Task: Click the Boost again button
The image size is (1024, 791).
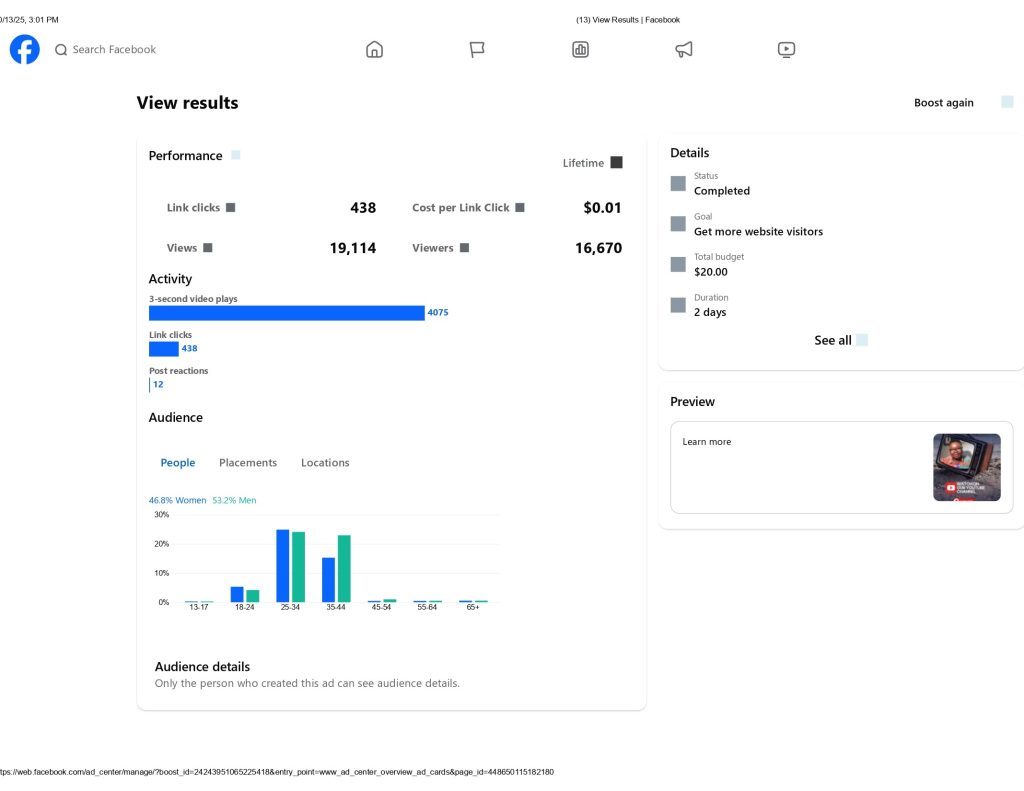Action: pos(943,103)
